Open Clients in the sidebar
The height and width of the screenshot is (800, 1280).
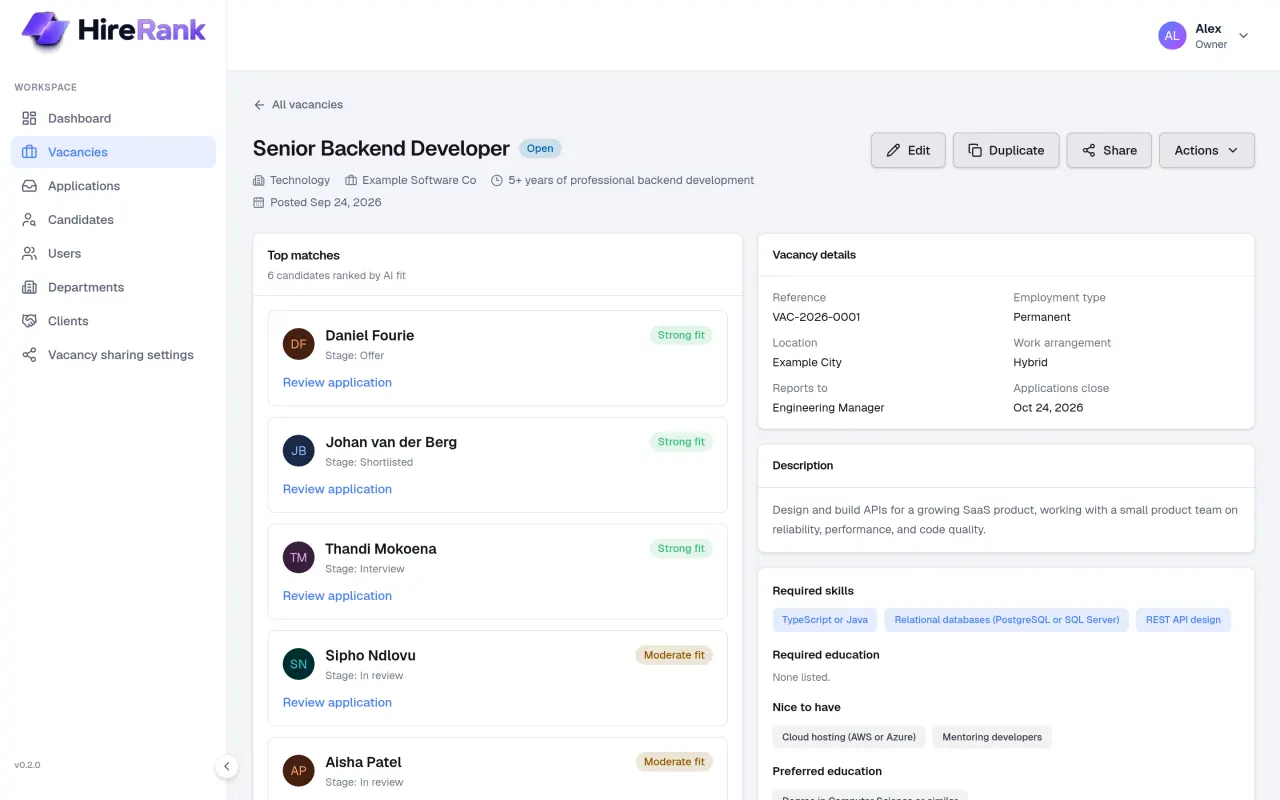pyautogui.click(x=113, y=321)
